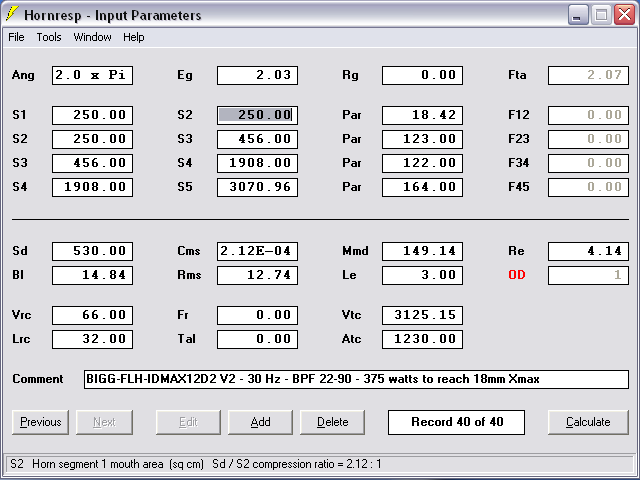Click the F23 field
640x480 pixels.
click(x=588, y=140)
